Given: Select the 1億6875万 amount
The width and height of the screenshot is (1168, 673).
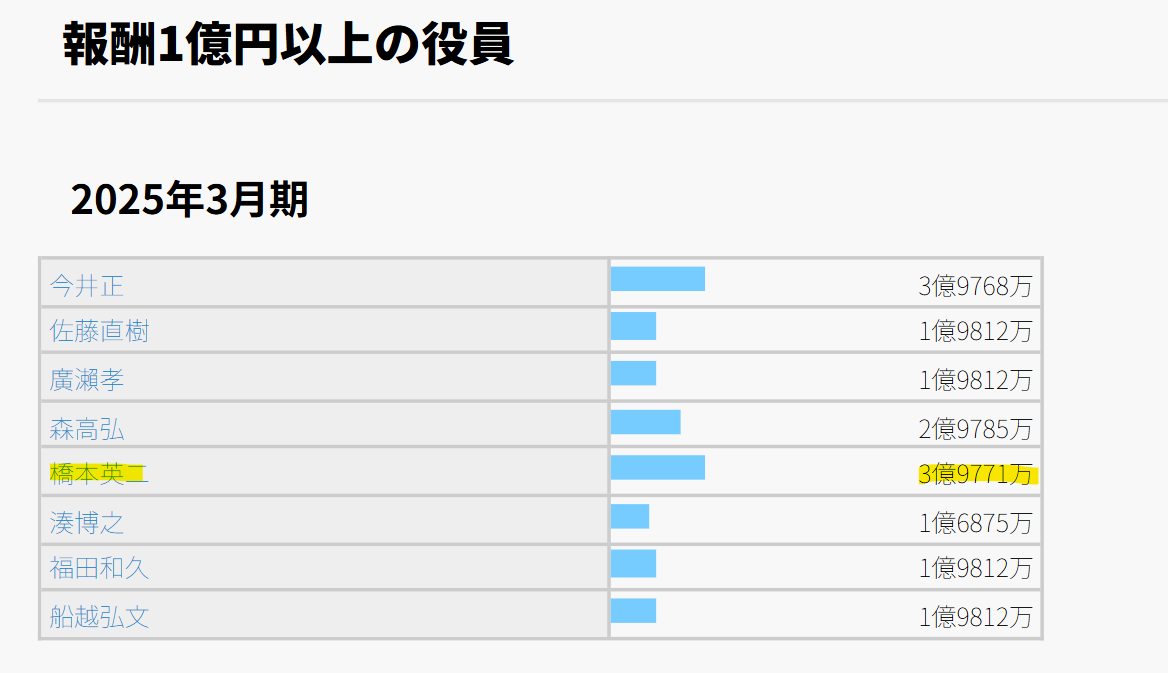Looking at the screenshot, I should pos(975,523).
